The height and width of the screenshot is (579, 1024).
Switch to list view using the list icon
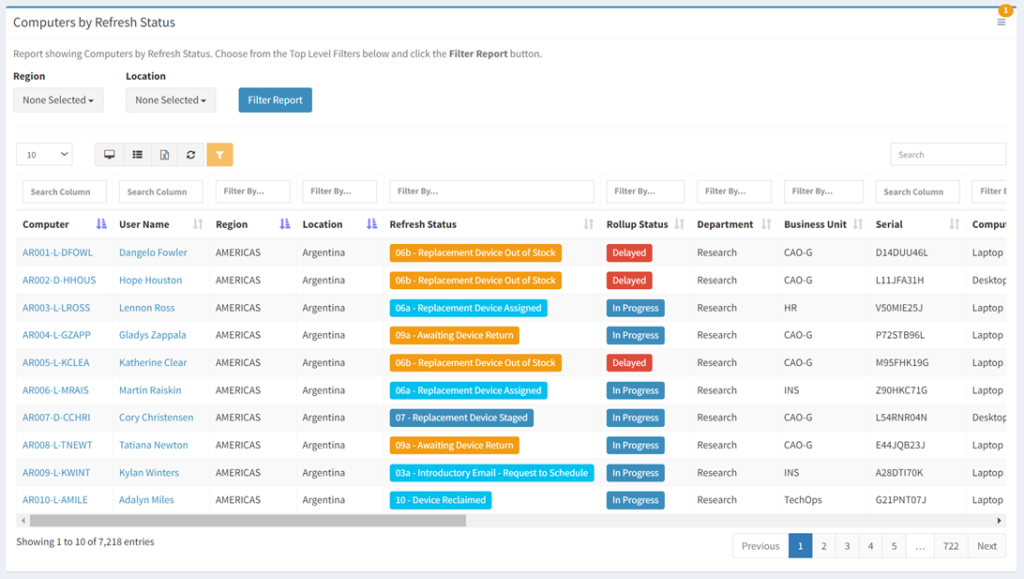137,154
